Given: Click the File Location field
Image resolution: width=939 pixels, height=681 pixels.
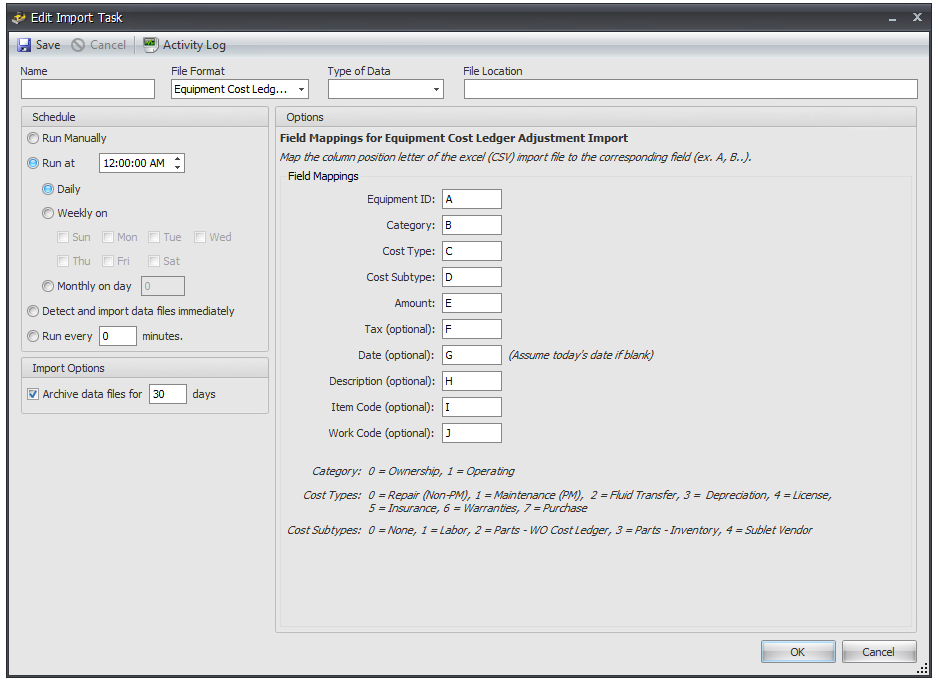Looking at the screenshot, I should [x=690, y=89].
